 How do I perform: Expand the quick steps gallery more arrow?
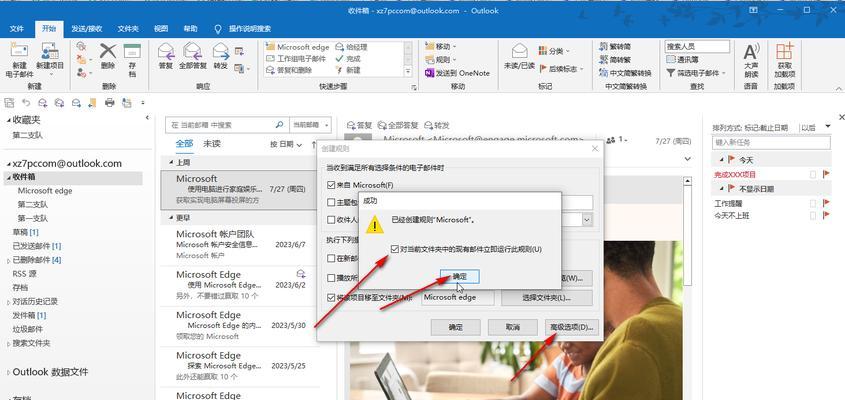(x=408, y=71)
